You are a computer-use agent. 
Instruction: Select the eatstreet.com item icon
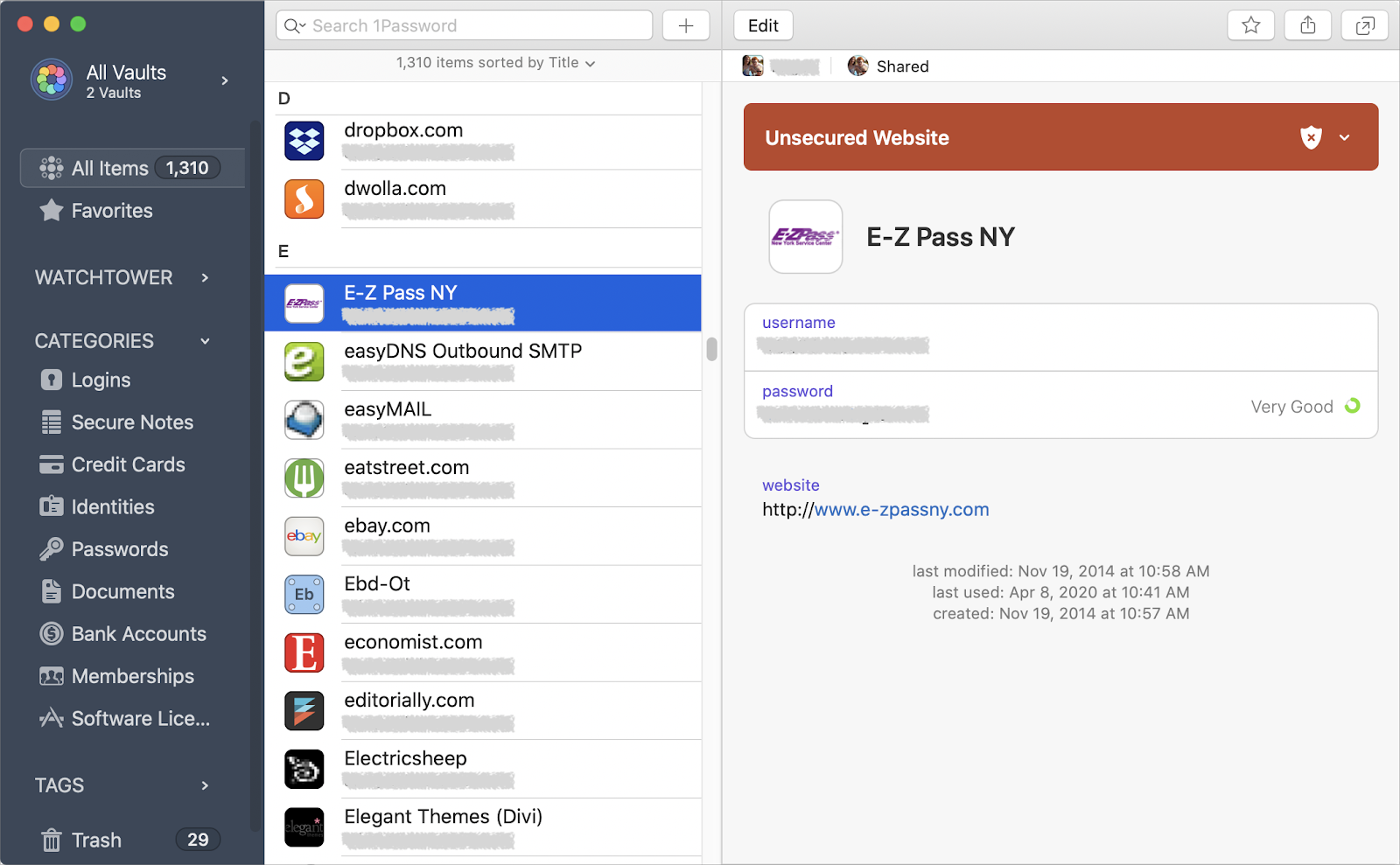click(x=304, y=478)
